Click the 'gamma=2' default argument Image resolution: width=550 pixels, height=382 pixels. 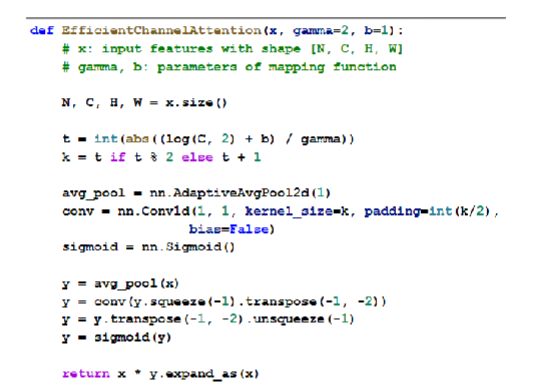pyautogui.click(x=321, y=31)
